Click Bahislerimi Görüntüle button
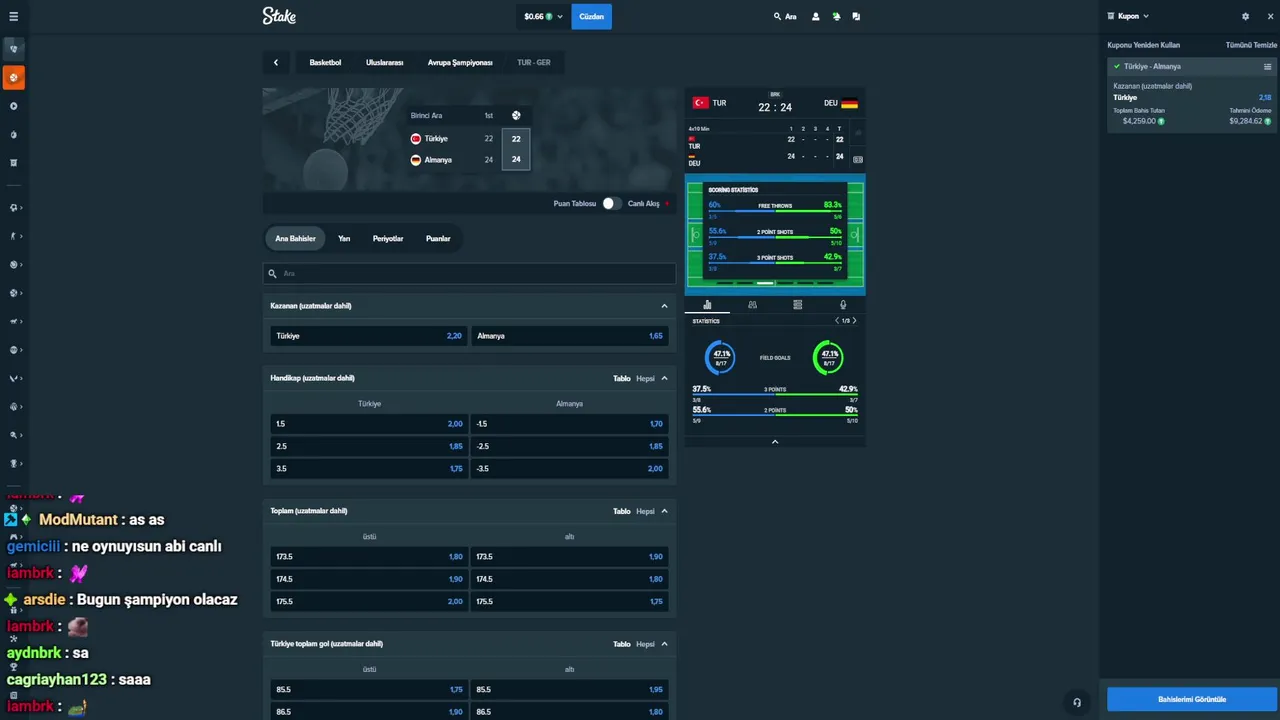The width and height of the screenshot is (1280, 720). point(1192,699)
